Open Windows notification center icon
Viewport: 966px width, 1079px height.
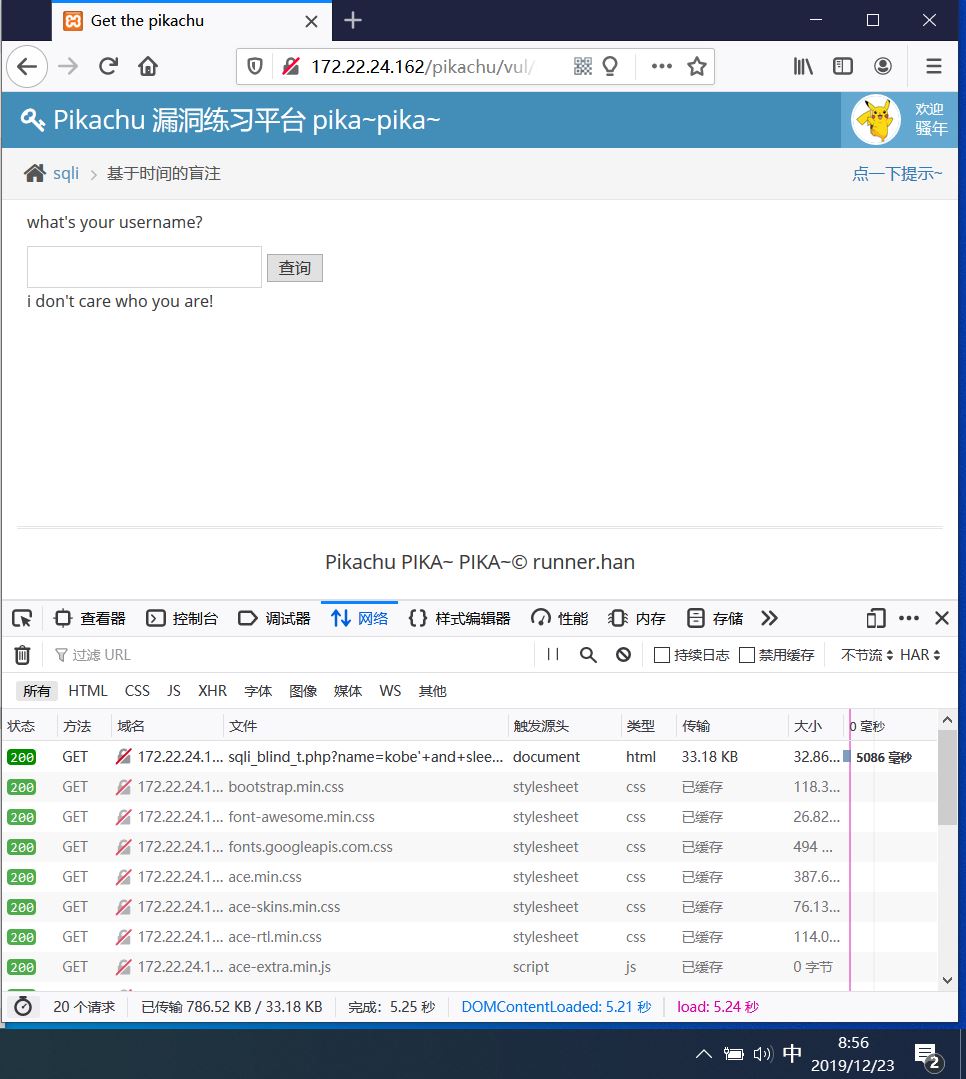[x=928, y=1054]
